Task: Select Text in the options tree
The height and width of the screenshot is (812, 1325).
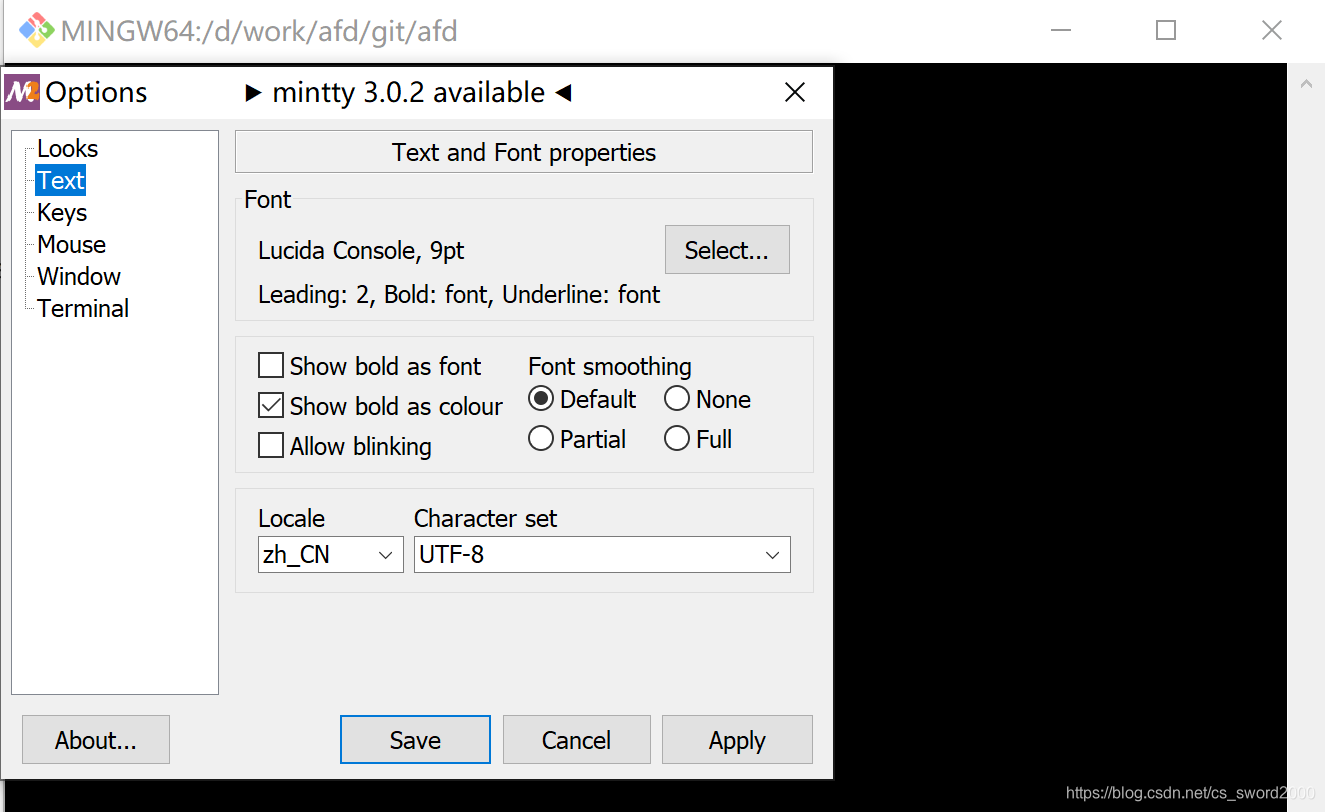Action: coord(61,181)
